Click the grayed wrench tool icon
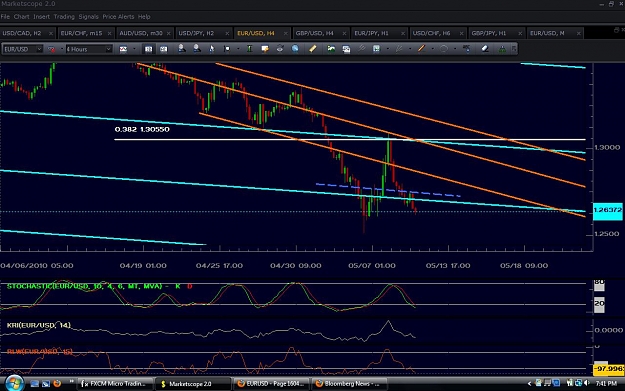Image resolution: width=625 pixels, height=391 pixels. pos(362,49)
